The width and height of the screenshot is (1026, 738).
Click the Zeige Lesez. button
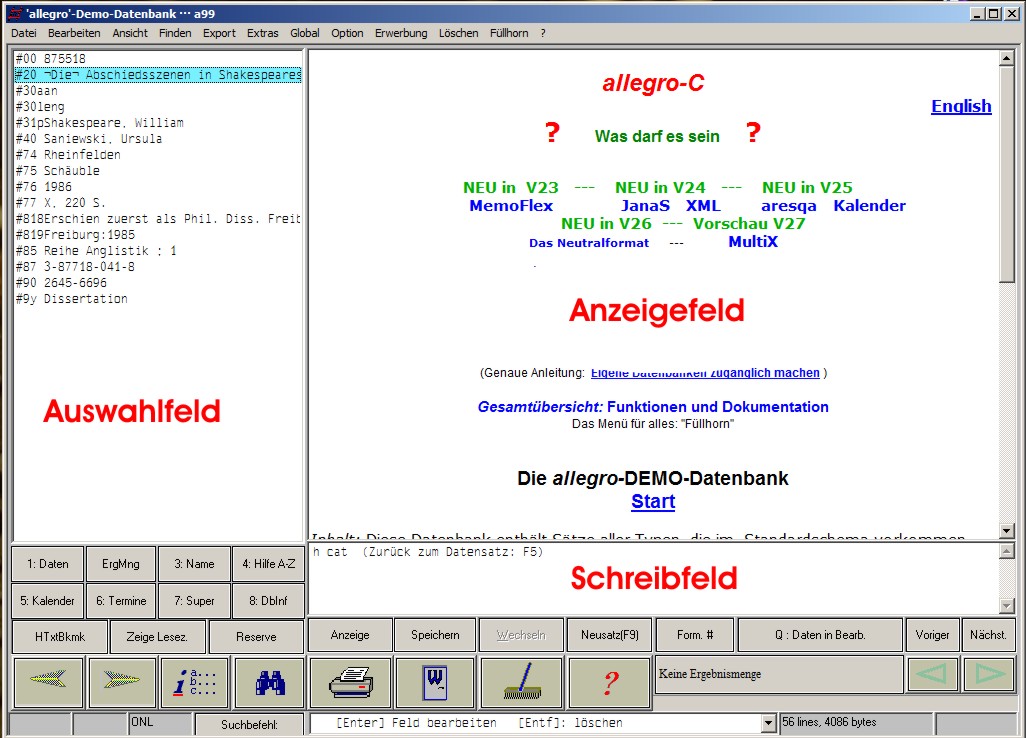point(157,637)
